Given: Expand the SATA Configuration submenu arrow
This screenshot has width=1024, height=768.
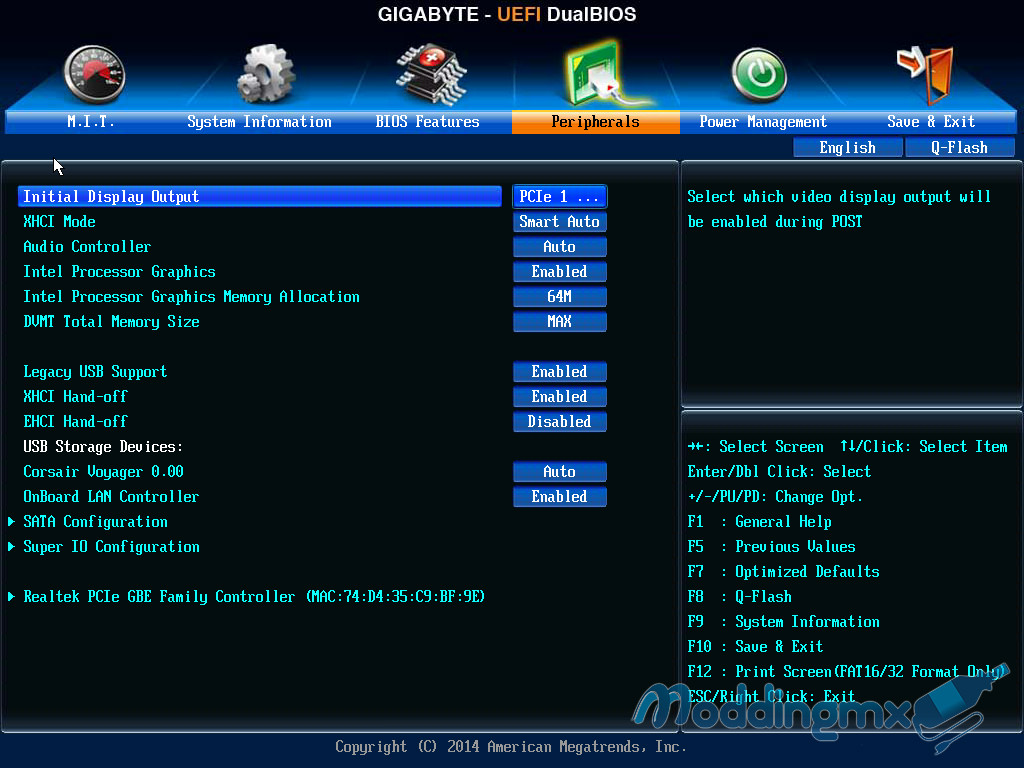Looking at the screenshot, I should (11, 522).
